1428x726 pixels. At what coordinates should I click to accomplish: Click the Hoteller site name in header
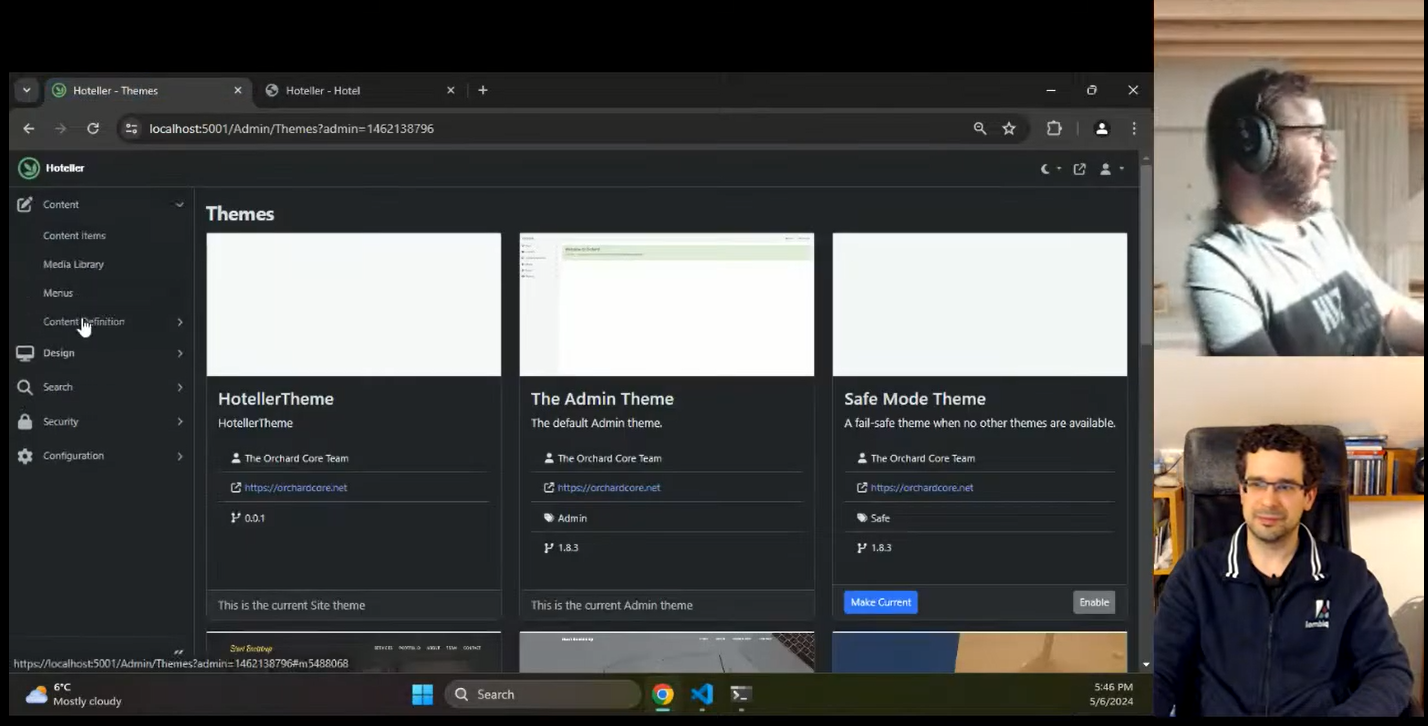pyautogui.click(x=65, y=168)
